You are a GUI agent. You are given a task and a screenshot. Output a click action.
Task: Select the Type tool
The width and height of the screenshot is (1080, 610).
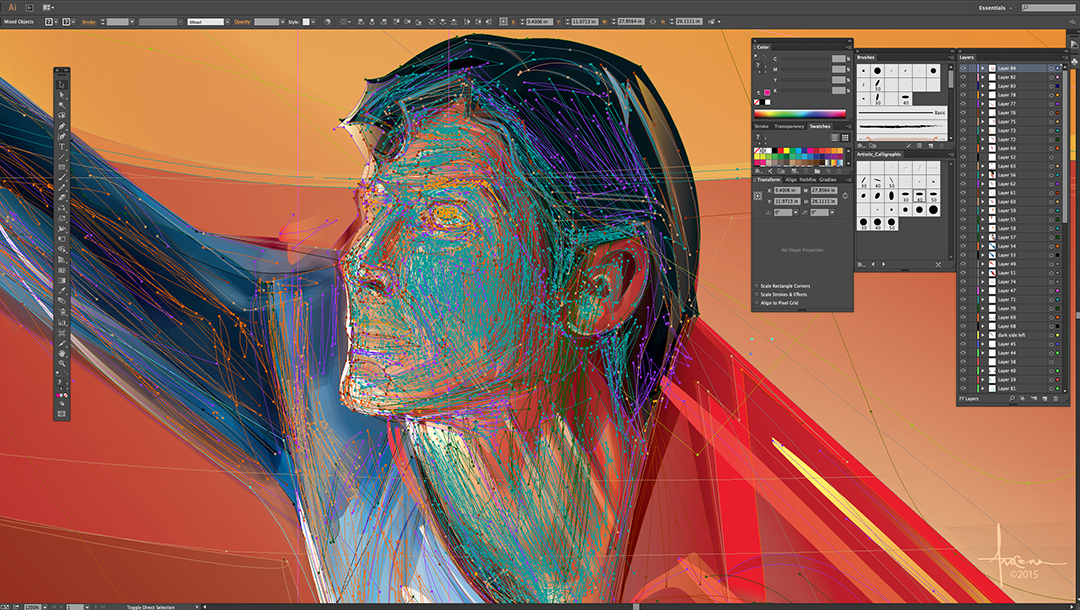(x=61, y=147)
